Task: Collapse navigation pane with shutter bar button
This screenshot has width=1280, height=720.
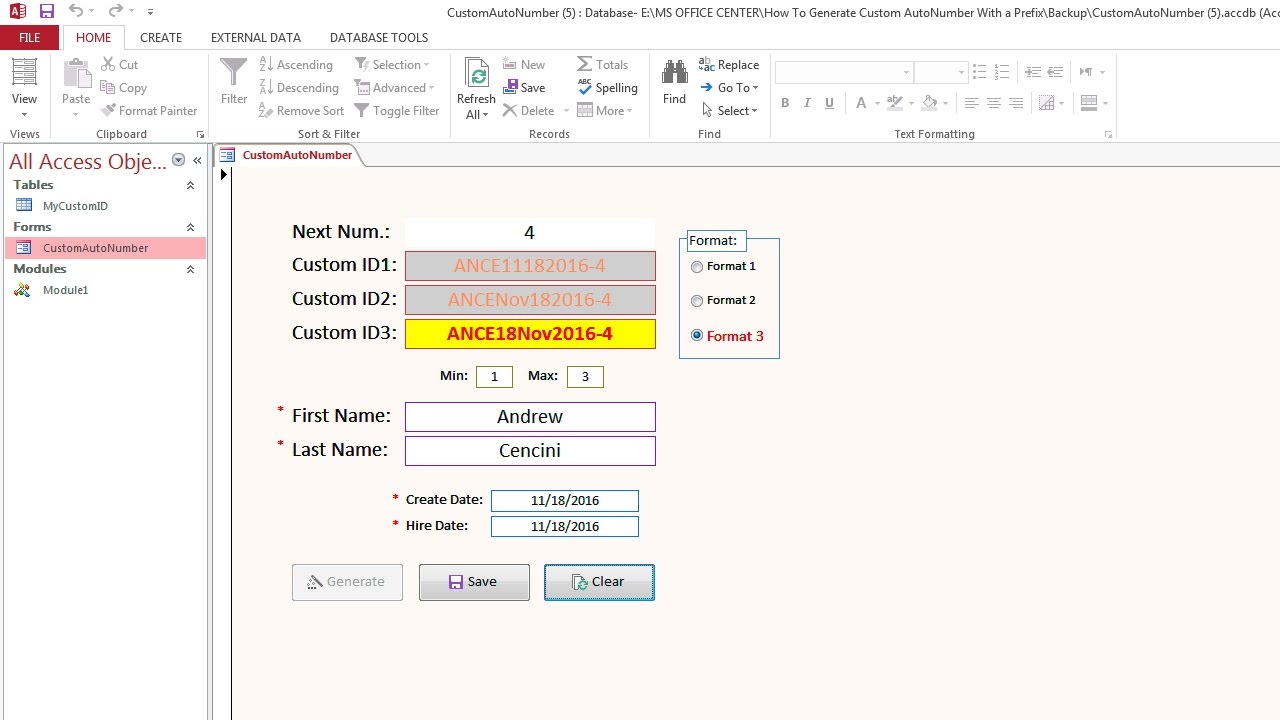Action: pos(197,160)
